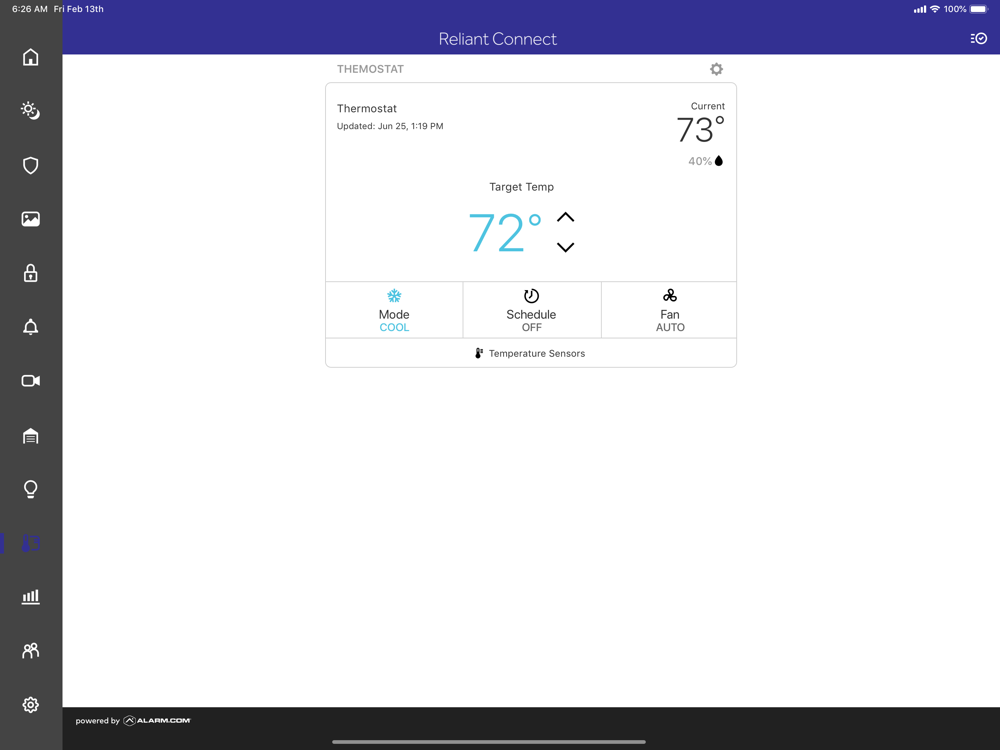1000x750 pixels.
Task: Open the Images gallery sidebar icon
Action: 31,219
